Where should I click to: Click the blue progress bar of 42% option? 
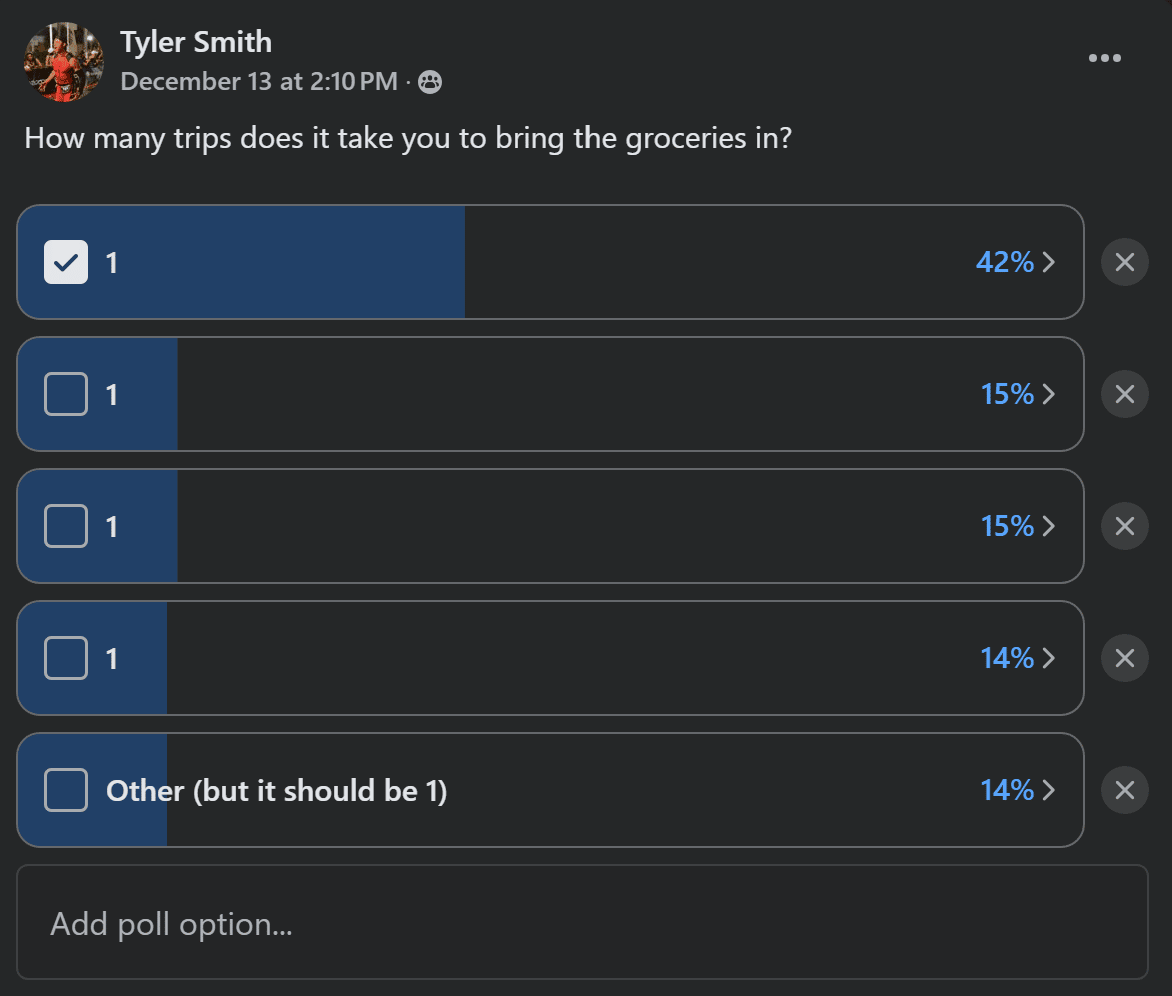tap(241, 262)
